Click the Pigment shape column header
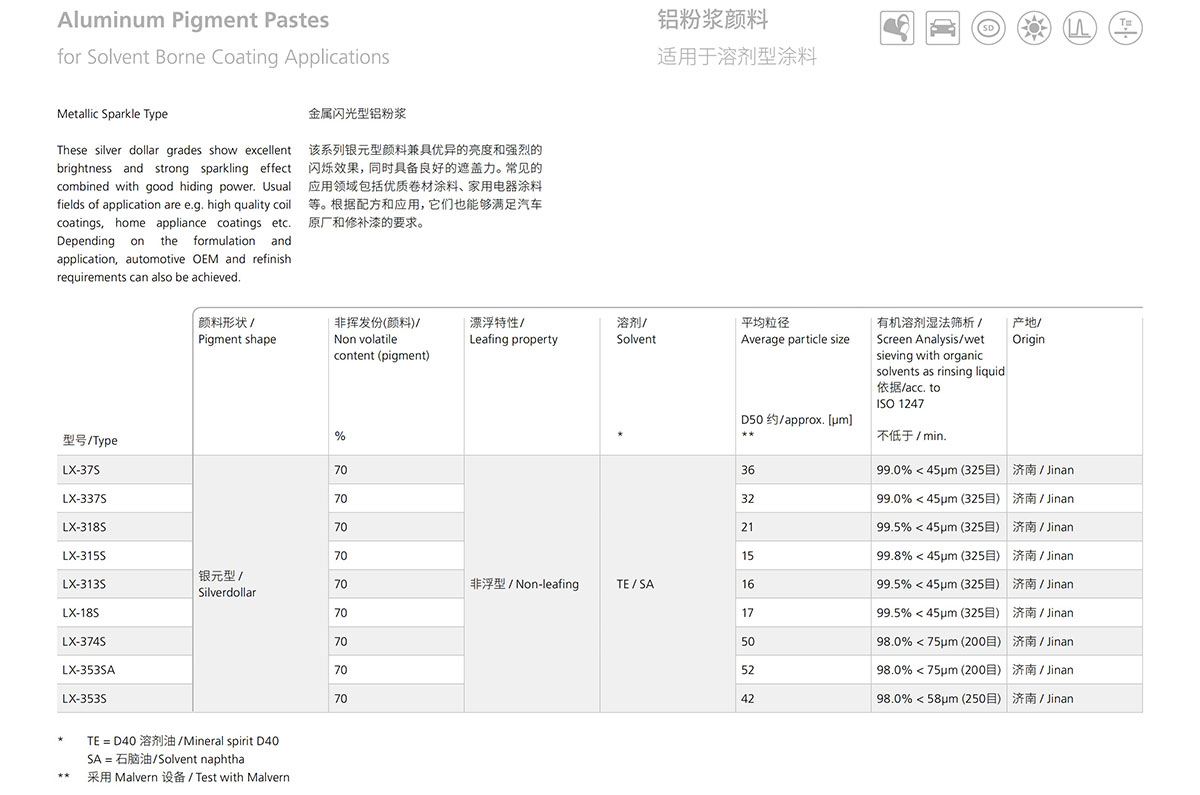1200x795 pixels. click(x=237, y=339)
